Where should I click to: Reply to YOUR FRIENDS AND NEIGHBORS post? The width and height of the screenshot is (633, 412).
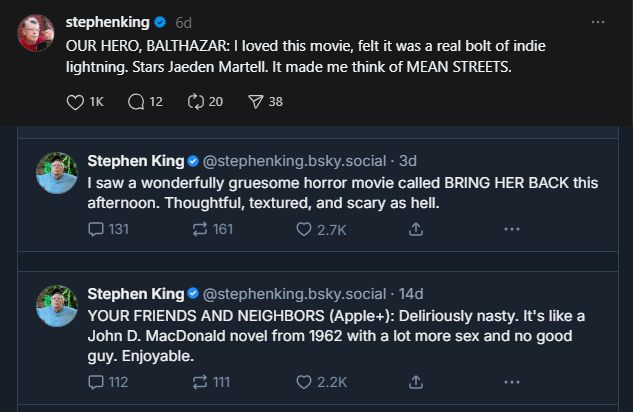pos(96,381)
